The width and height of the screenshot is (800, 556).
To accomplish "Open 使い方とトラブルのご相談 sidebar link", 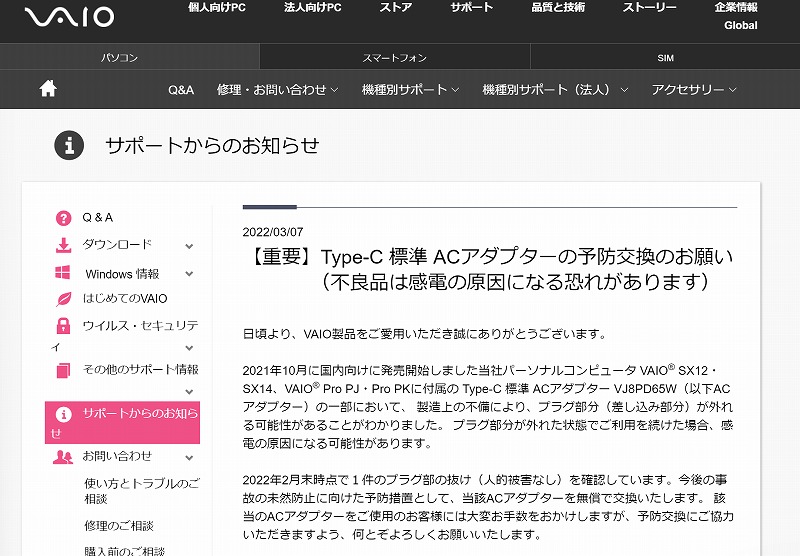I will point(142,491).
